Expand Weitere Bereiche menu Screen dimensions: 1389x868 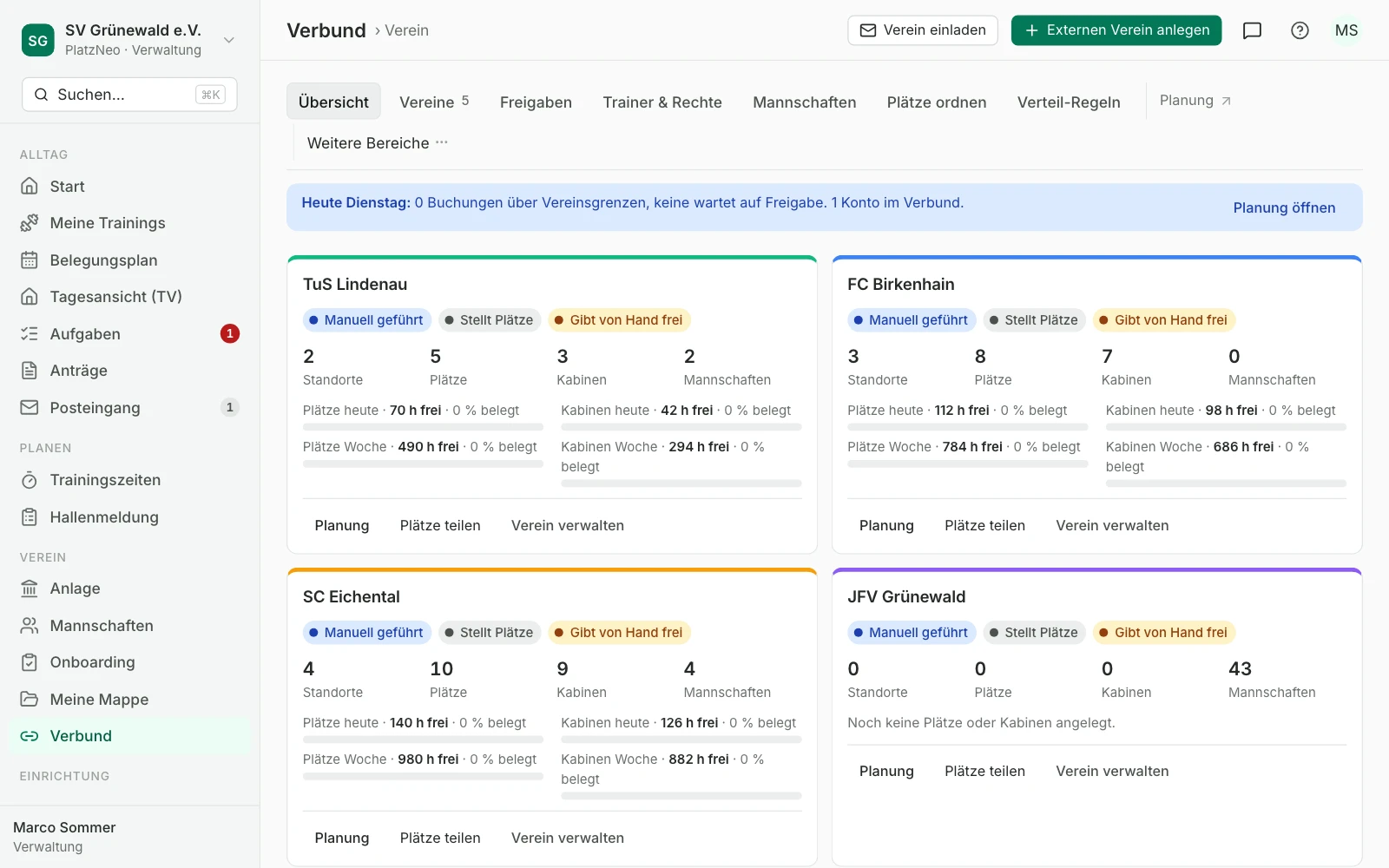coord(378,143)
